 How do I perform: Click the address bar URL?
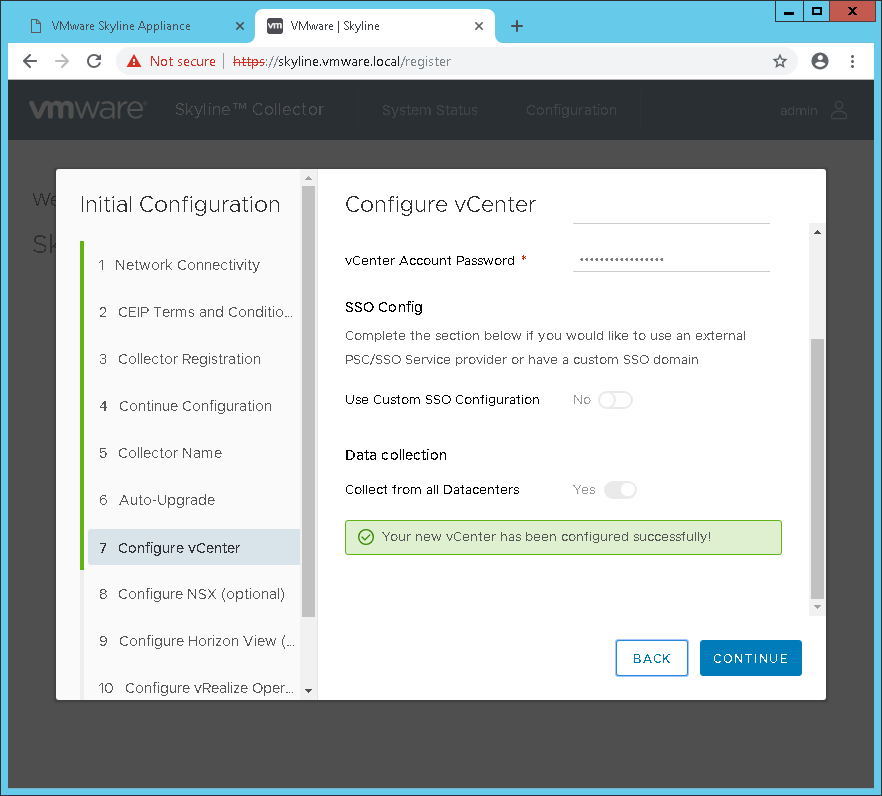click(x=342, y=61)
